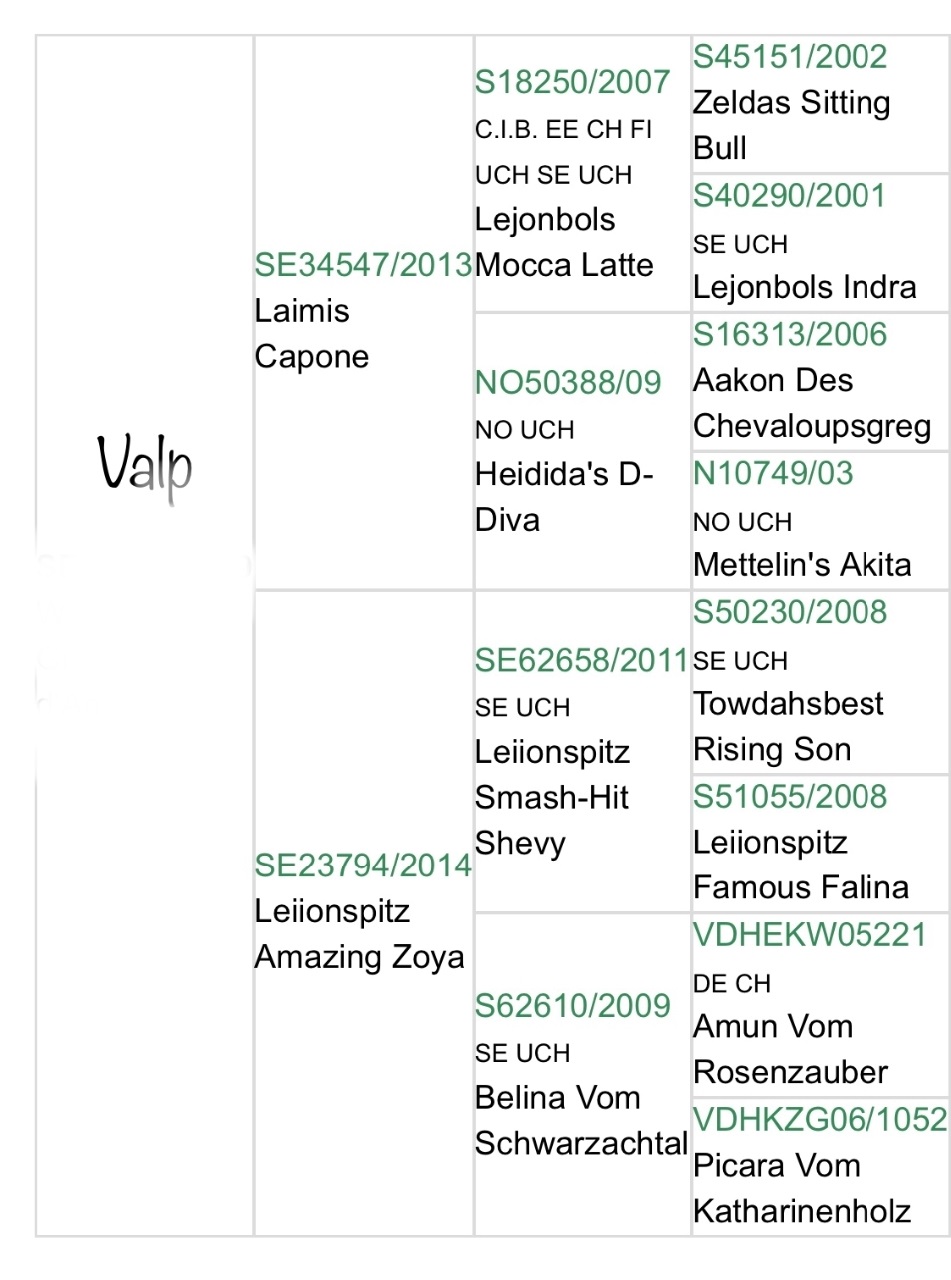Open the S40290/2001 registration link

tap(790, 195)
